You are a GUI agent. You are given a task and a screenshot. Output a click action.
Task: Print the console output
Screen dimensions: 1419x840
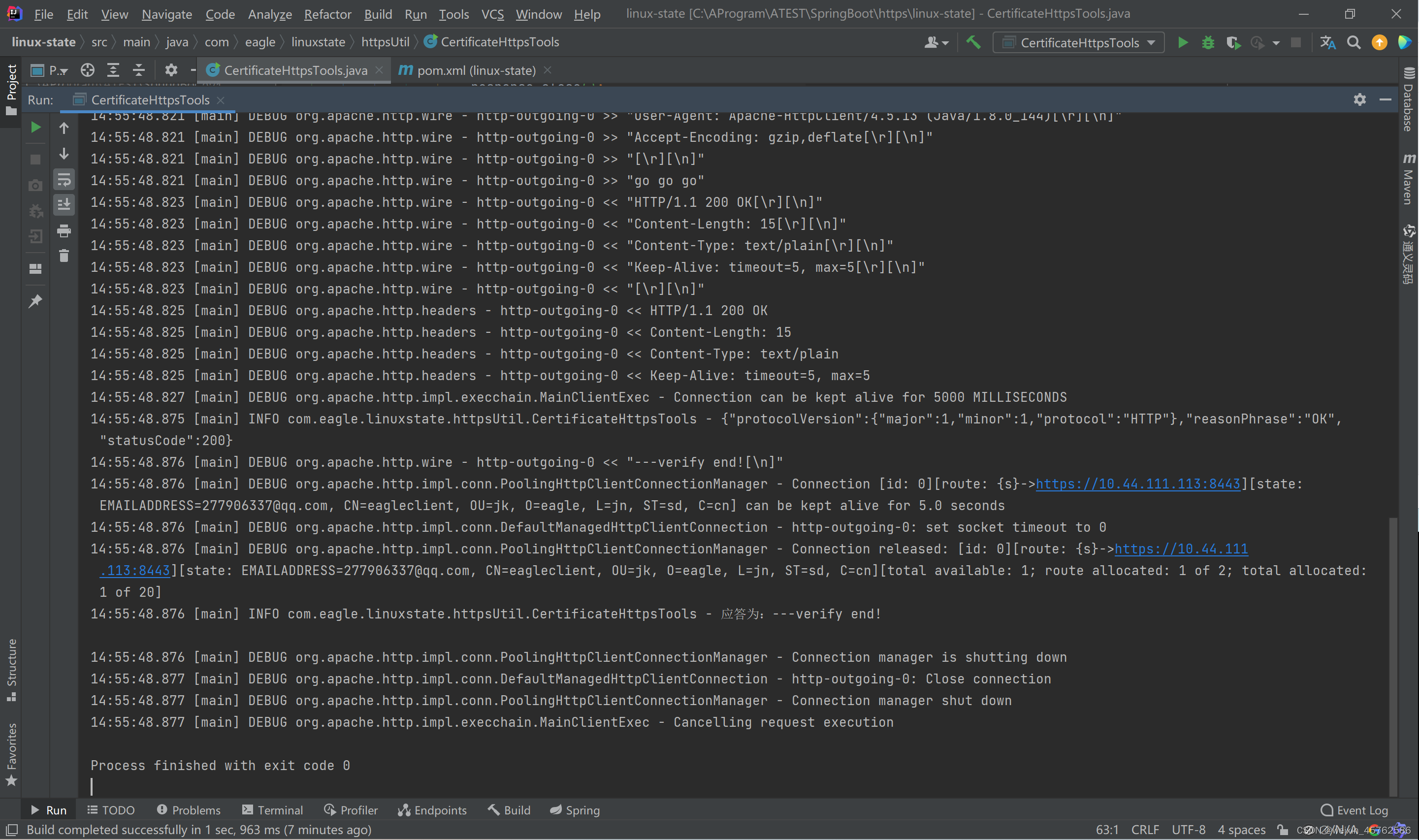click(64, 231)
